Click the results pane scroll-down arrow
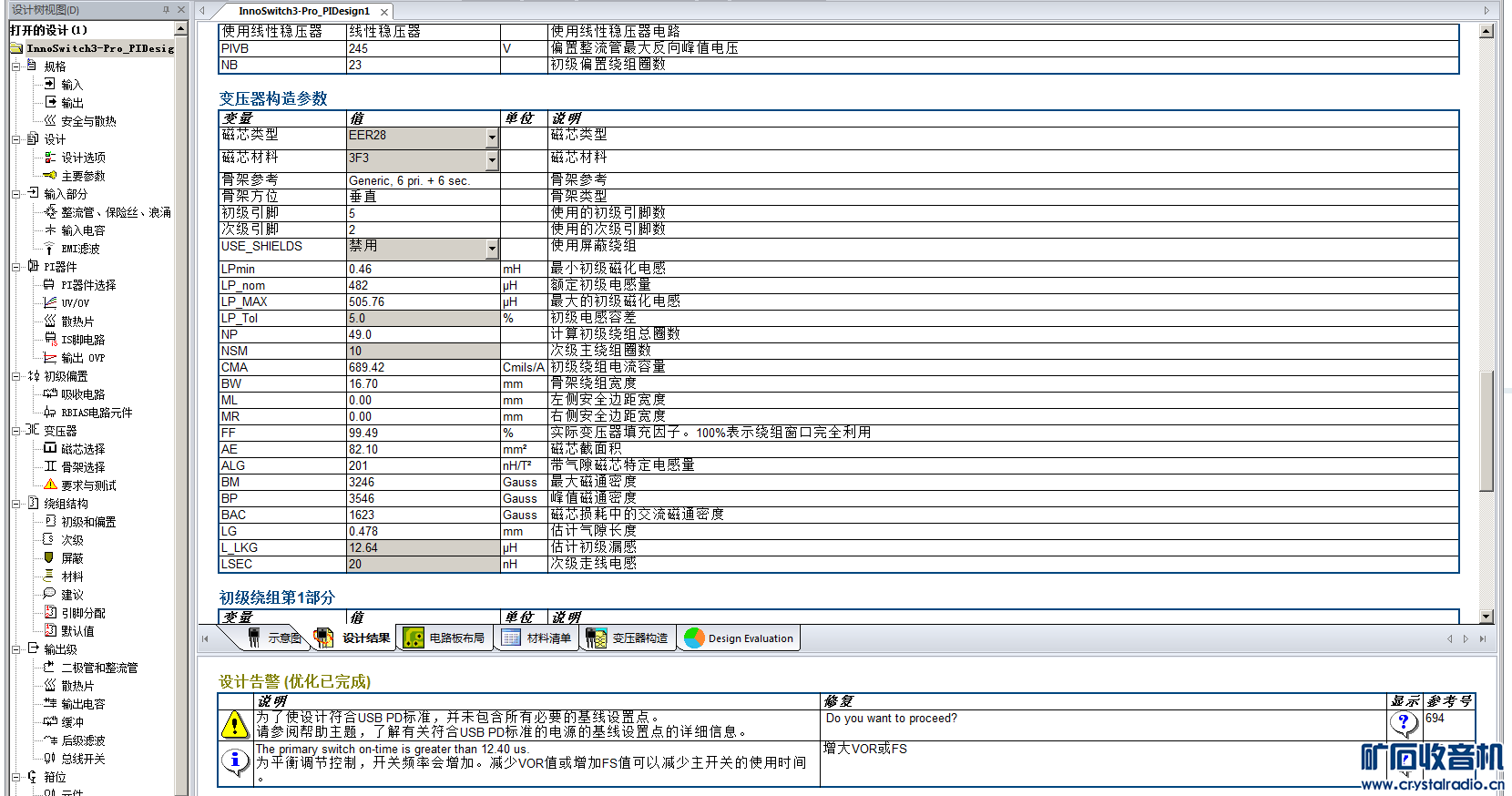Image resolution: width=1512 pixels, height=796 pixels. click(1486, 617)
